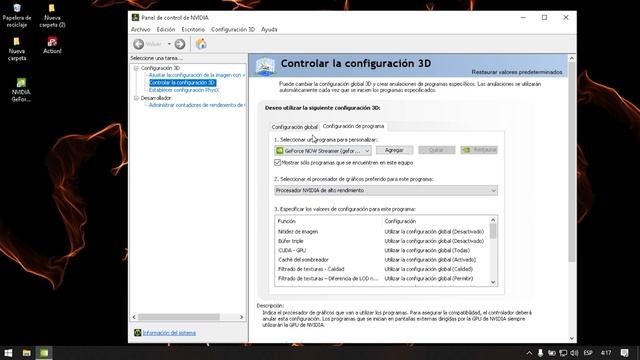Viewport: 640px width, 360px height.
Task: Select the Caché del sombreador setting row
Action: [381, 260]
